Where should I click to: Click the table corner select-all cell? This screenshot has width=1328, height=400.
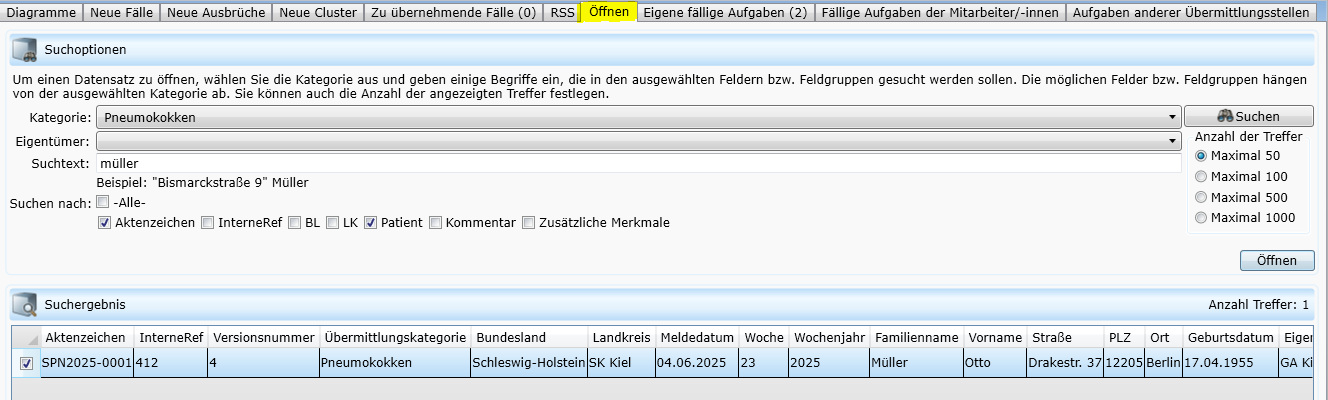point(26,338)
